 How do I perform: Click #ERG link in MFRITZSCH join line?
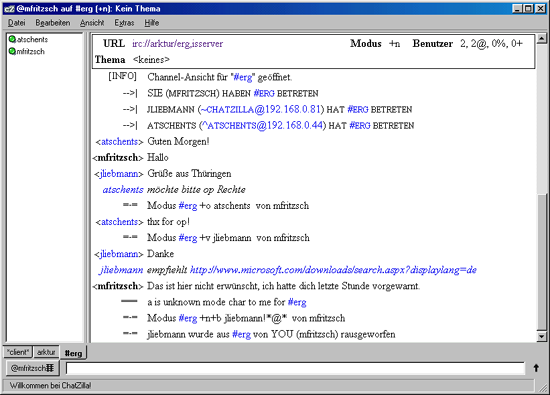pos(264,93)
